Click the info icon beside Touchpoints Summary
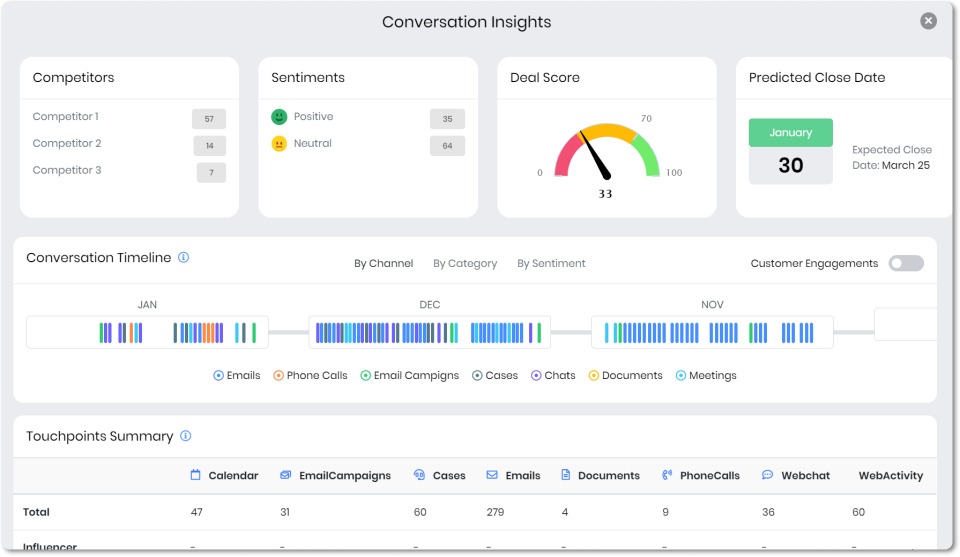960x557 pixels. click(185, 436)
